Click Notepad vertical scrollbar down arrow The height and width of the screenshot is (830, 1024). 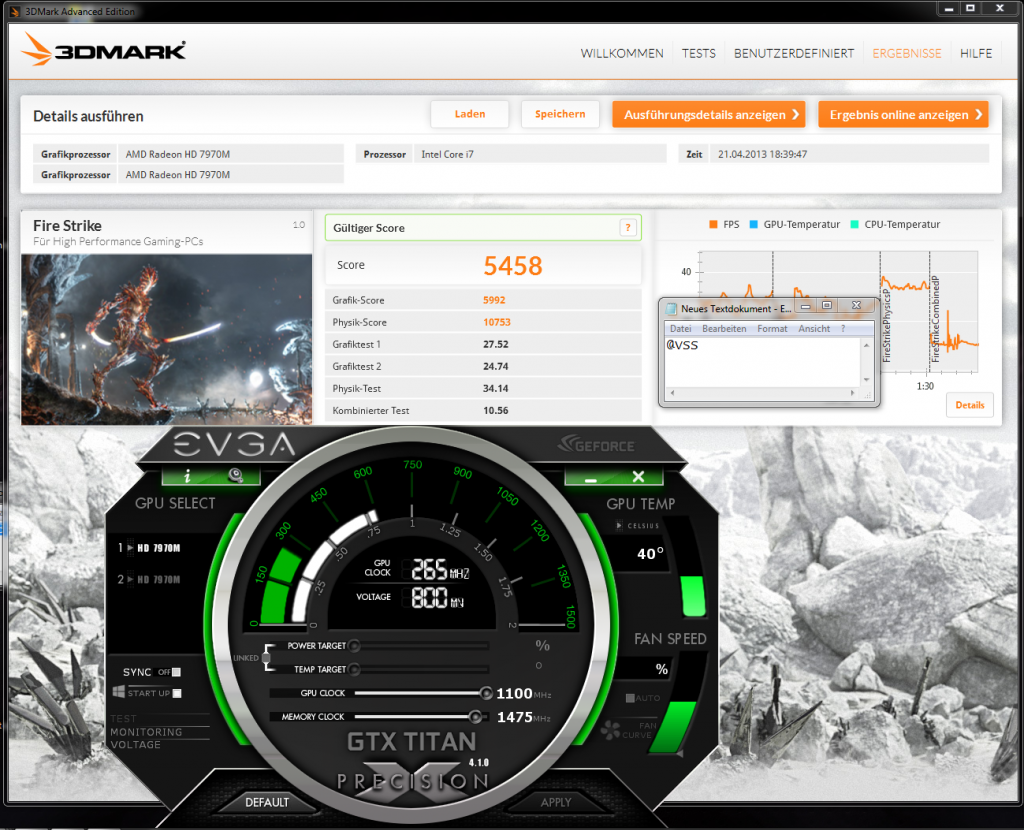[x=867, y=379]
